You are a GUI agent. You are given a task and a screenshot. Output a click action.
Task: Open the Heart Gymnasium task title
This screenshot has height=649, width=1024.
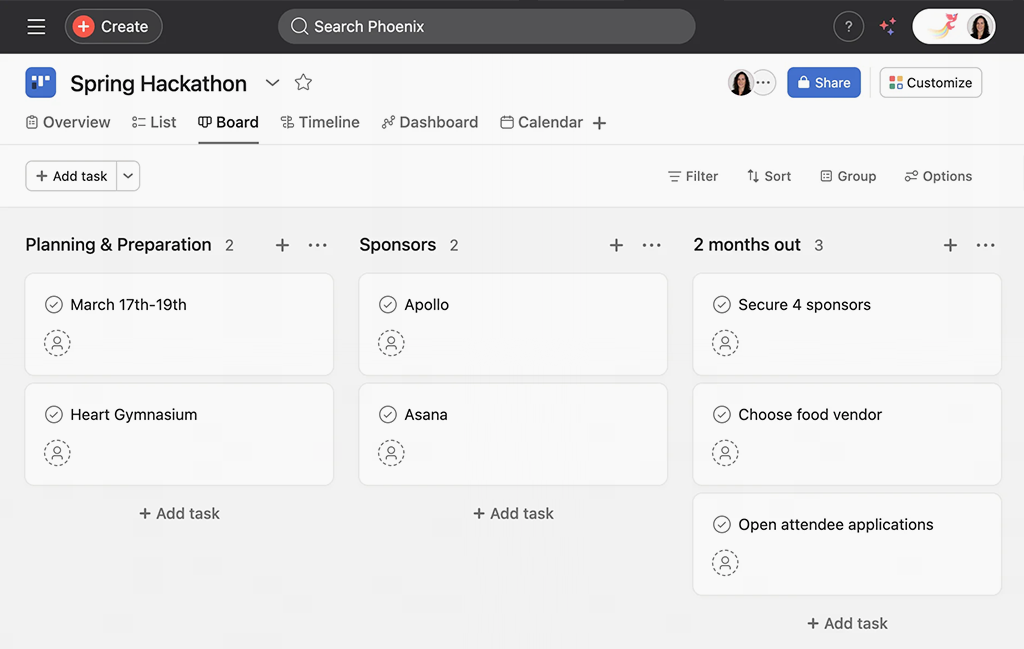[134, 415]
